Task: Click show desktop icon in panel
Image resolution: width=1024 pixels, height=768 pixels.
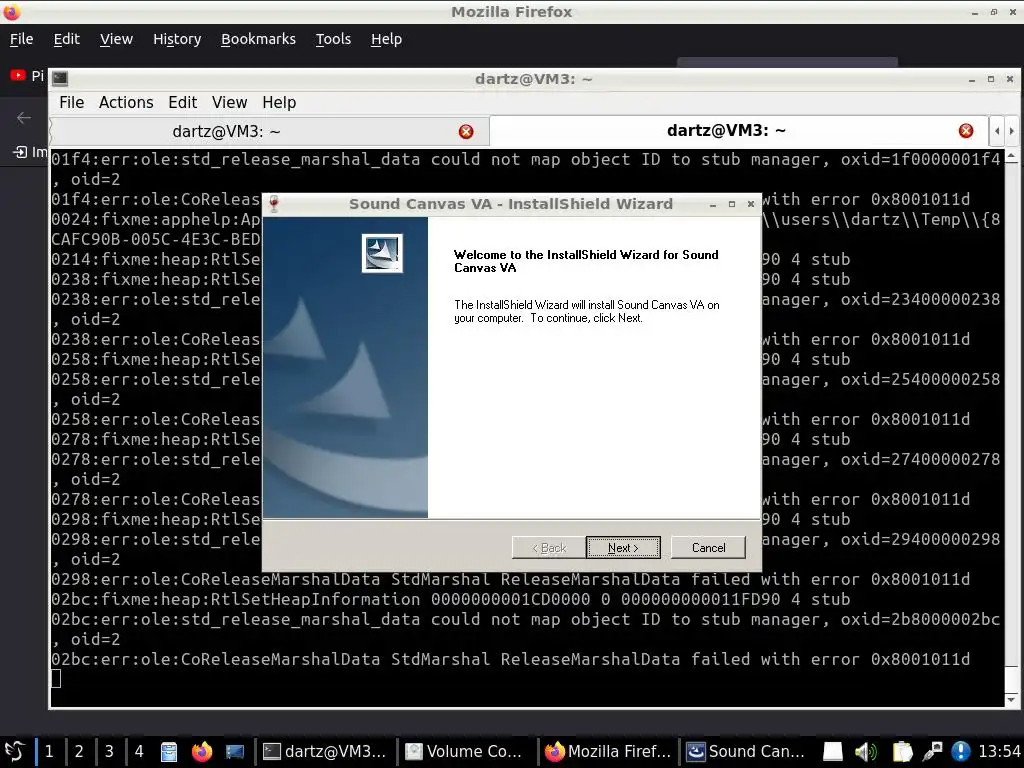Action: [x=234, y=752]
